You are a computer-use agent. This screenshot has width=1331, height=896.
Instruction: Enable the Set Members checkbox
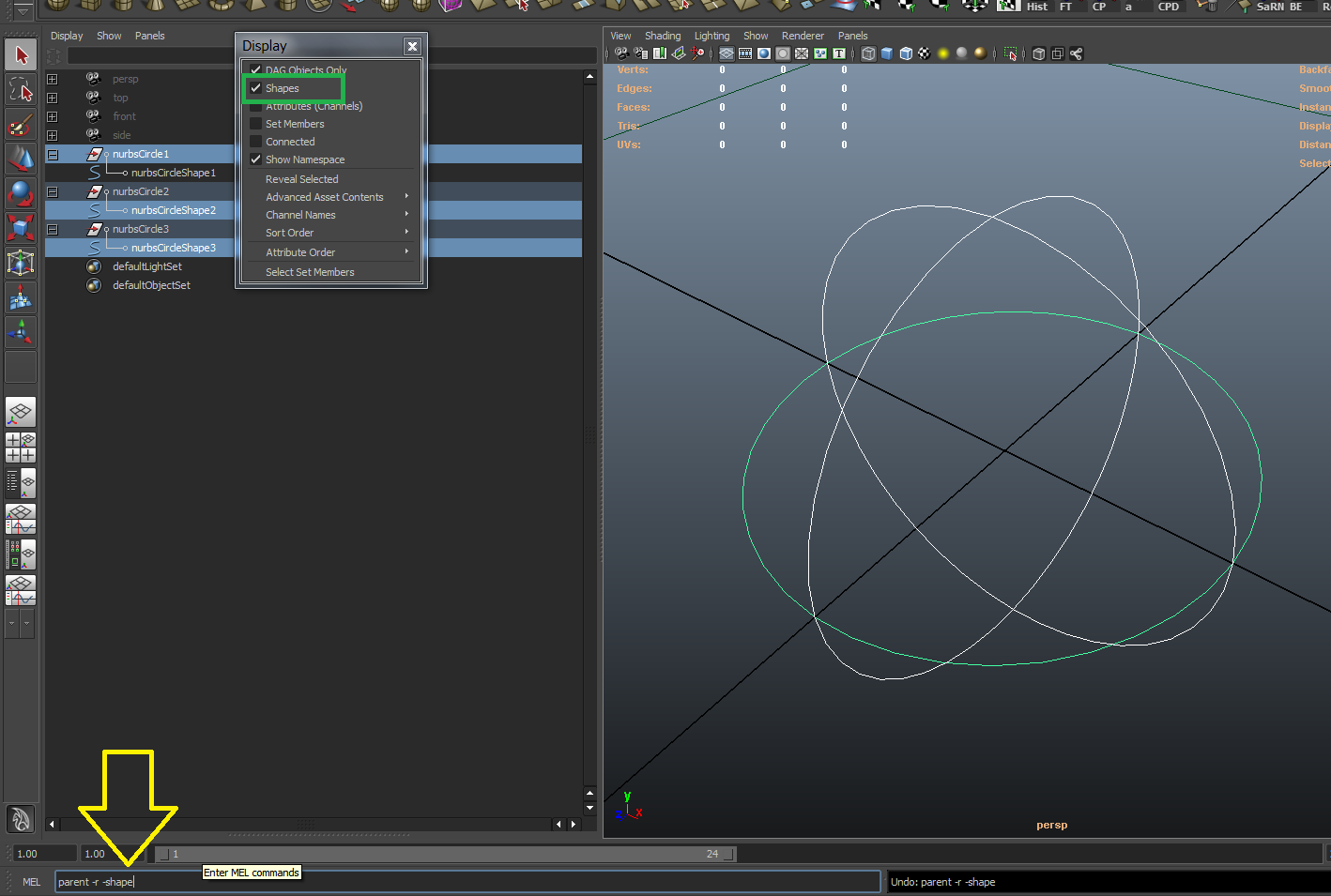(x=255, y=124)
